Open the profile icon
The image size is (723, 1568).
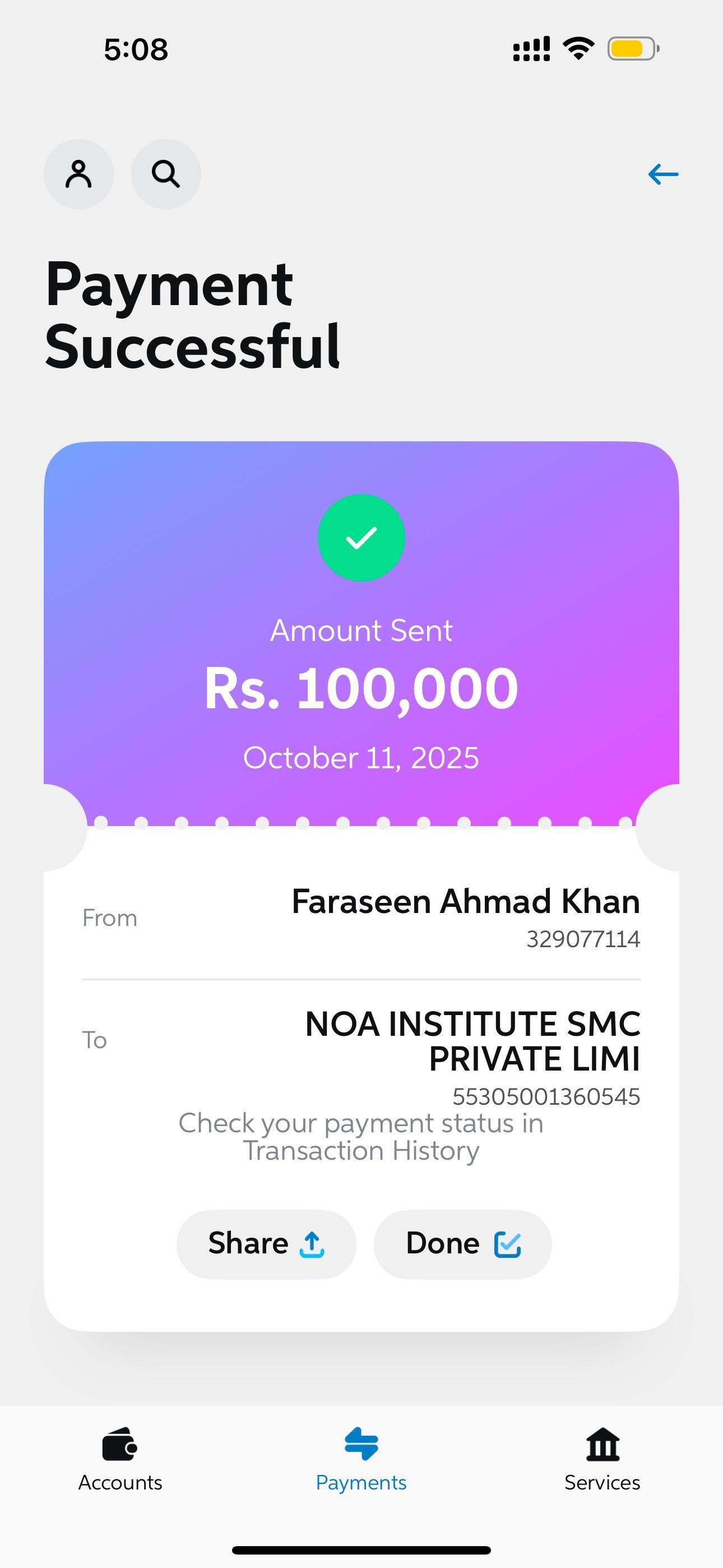(x=78, y=174)
